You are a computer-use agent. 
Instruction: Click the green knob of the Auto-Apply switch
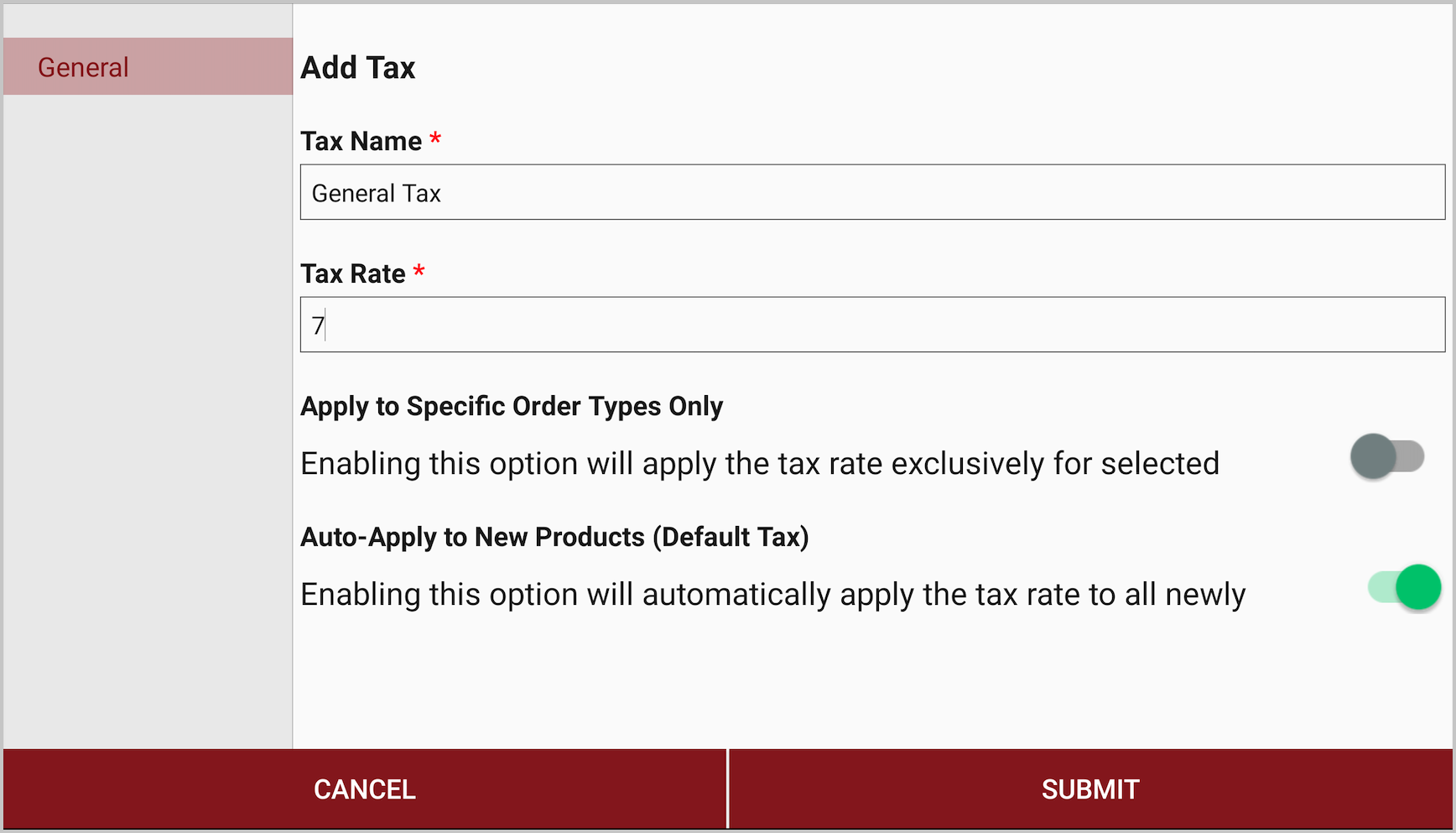[1418, 587]
